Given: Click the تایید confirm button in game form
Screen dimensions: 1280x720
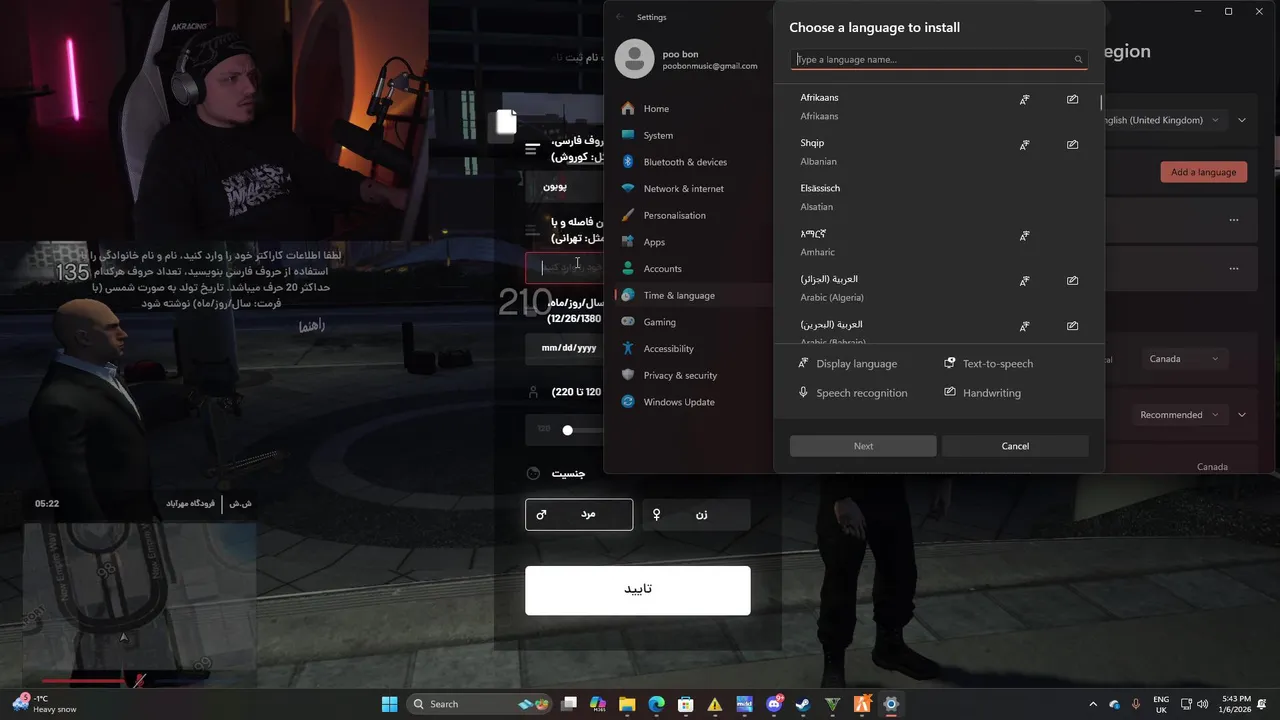Looking at the screenshot, I should click(638, 590).
